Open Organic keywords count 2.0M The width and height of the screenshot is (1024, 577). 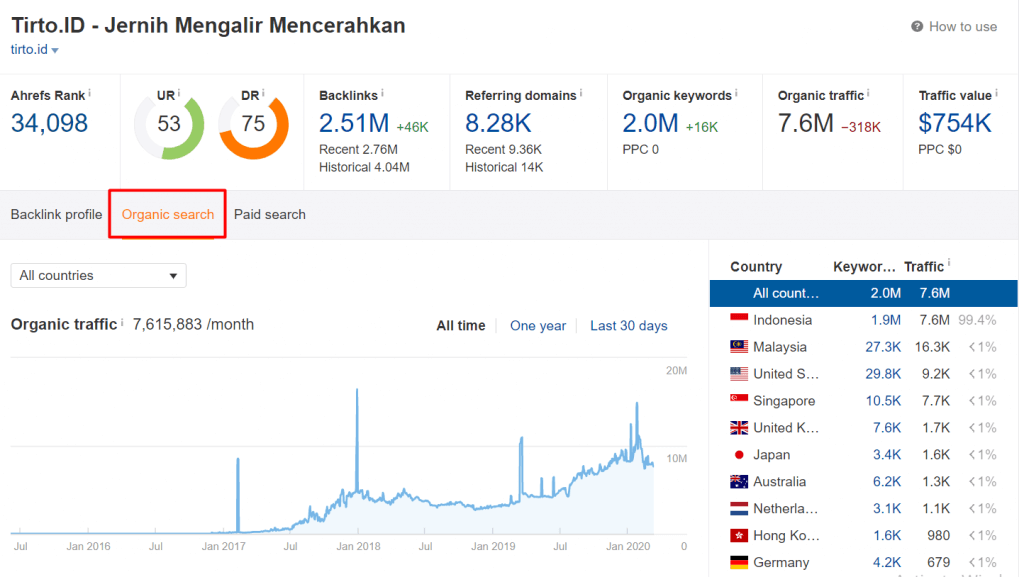[650, 123]
